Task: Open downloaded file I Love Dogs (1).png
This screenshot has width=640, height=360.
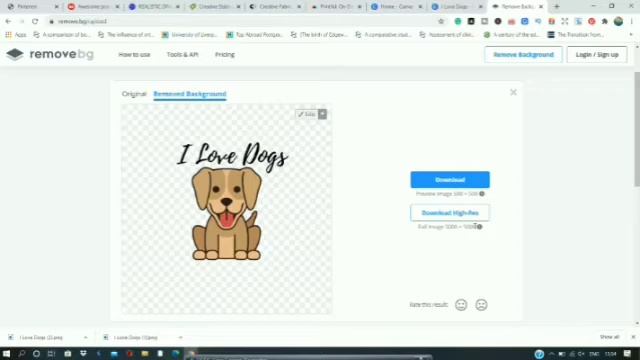Action: tap(136, 338)
